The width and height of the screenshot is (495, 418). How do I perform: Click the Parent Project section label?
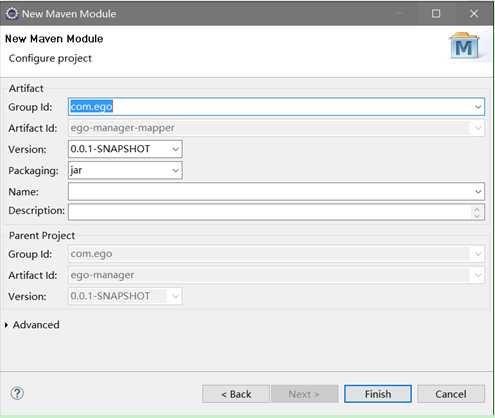42,236
